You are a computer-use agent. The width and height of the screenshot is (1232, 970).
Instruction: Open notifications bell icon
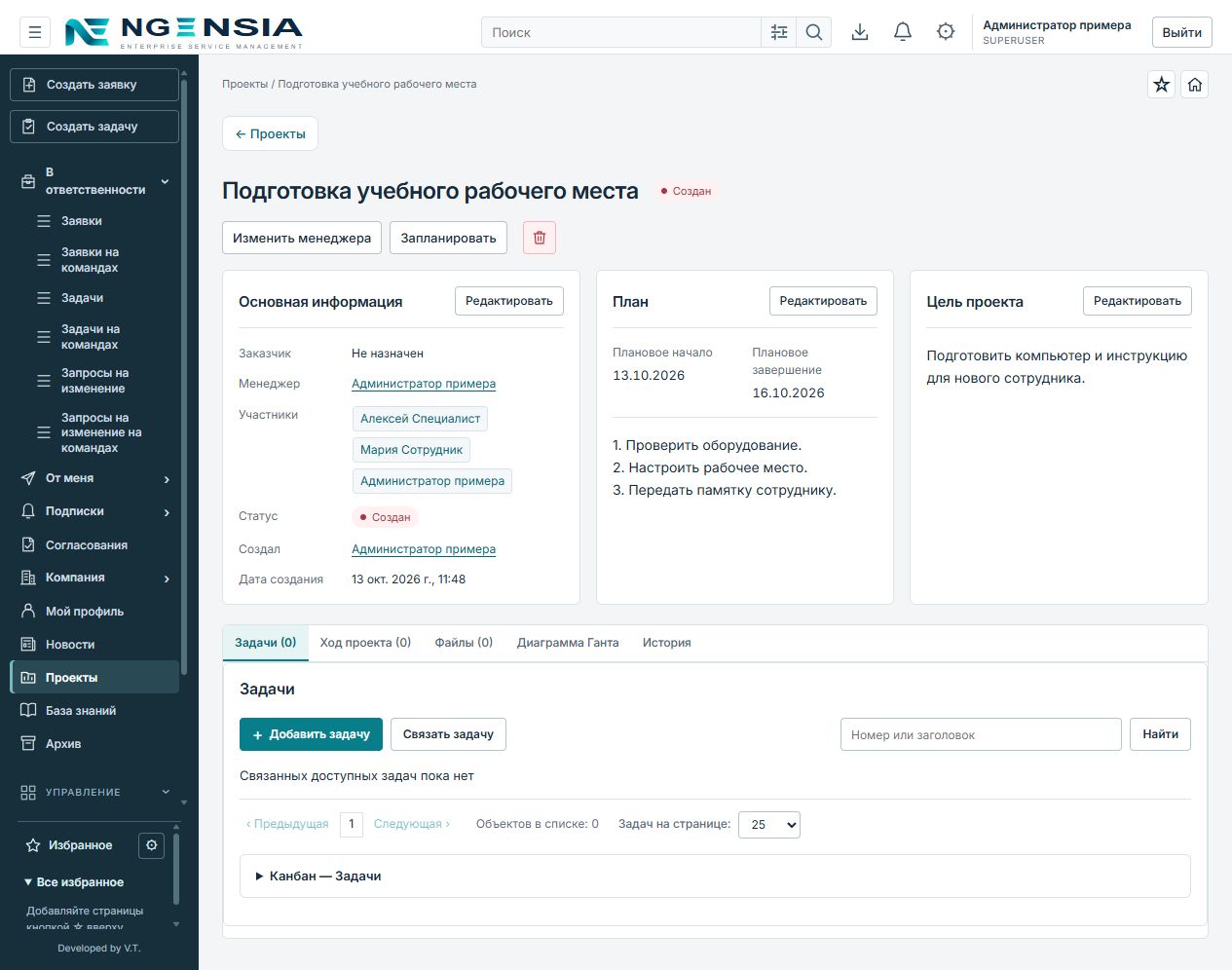tap(903, 32)
